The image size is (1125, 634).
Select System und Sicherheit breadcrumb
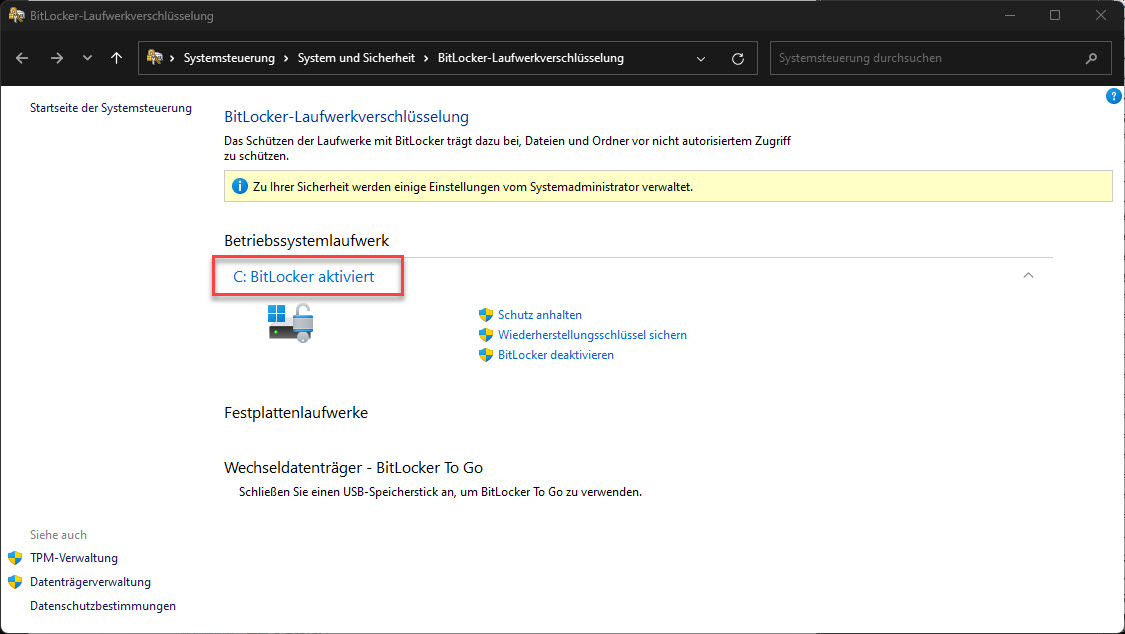pos(356,58)
